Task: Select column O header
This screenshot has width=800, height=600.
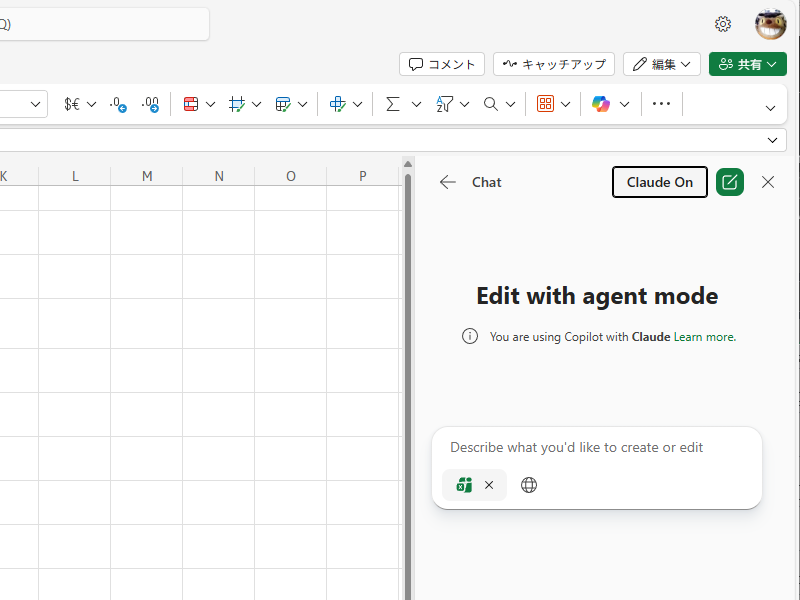Action: (291, 177)
